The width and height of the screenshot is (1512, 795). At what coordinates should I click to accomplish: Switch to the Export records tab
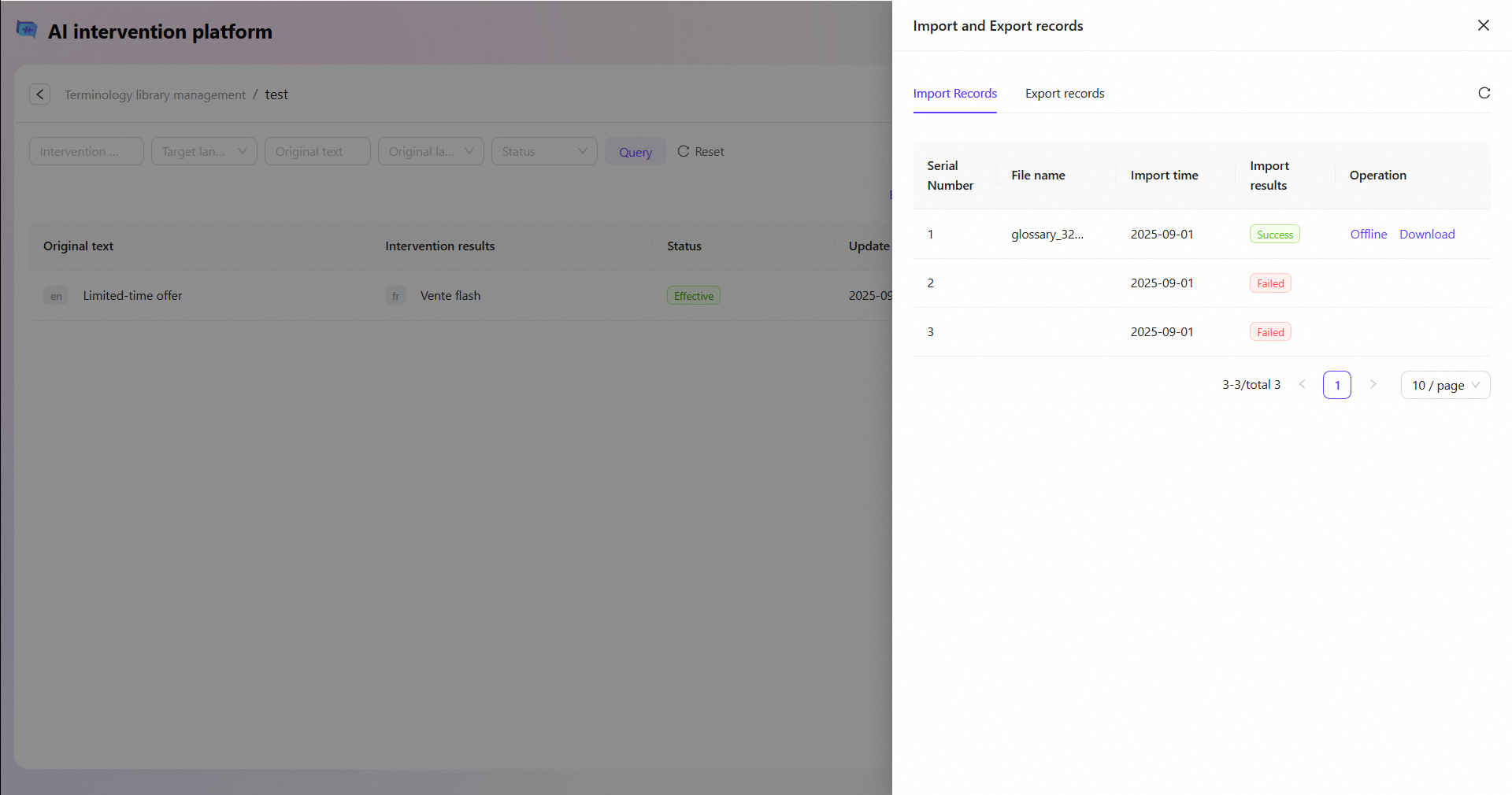tap(1064, 94)
